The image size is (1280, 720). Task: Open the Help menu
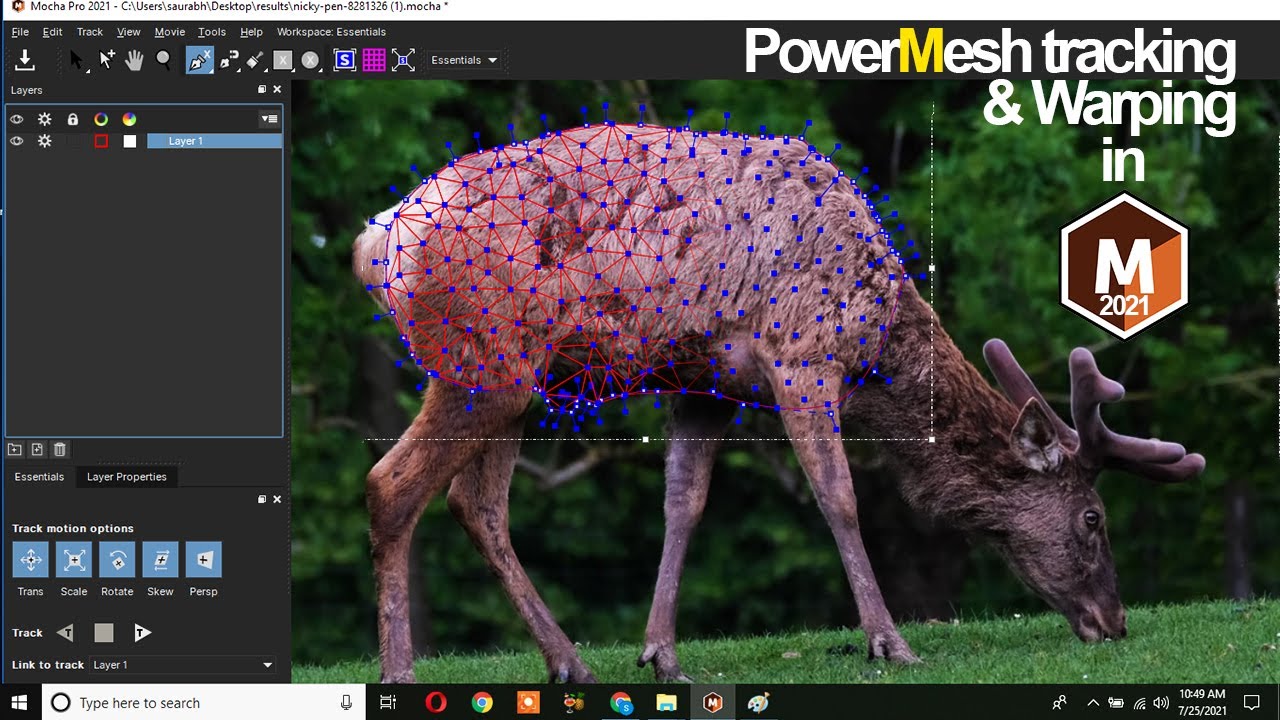point(251,32)
